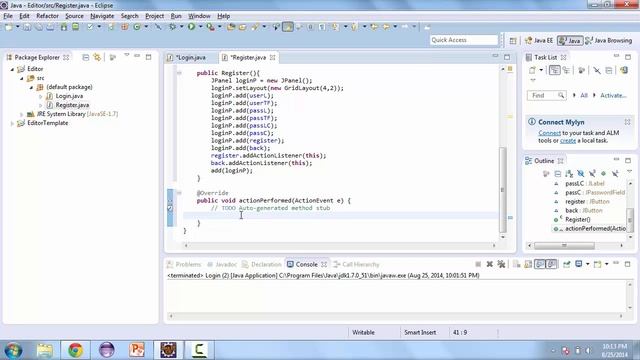Click Remove All Terminated Launches double-X icon
Viewport: 640px width, 360px height.
tap(501, 264)
